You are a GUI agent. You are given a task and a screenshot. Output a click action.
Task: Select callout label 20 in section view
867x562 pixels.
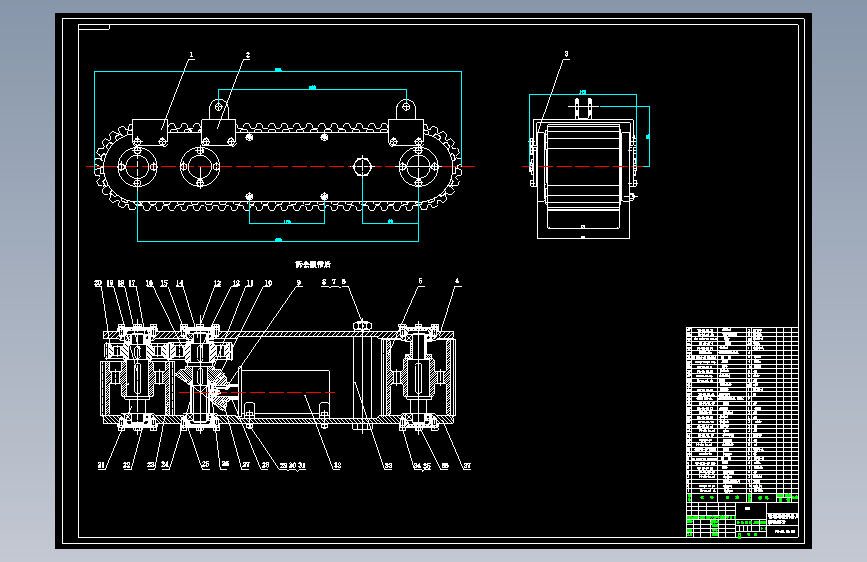coord(98,284)
